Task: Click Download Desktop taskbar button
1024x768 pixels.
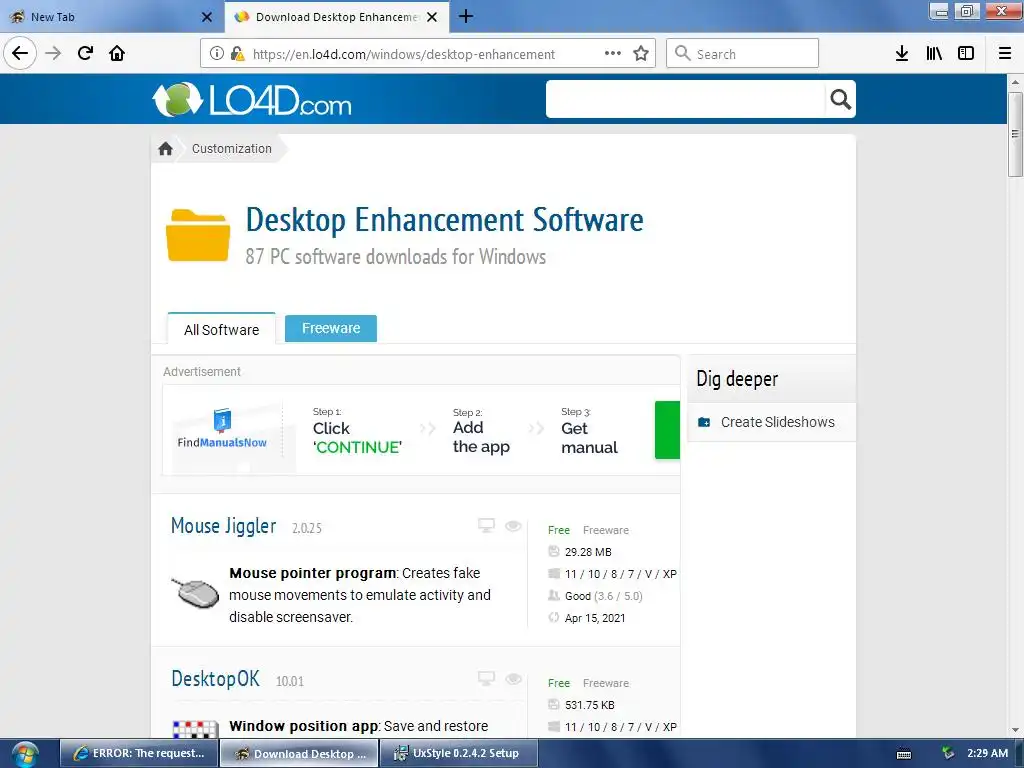Action: point(299,753)
